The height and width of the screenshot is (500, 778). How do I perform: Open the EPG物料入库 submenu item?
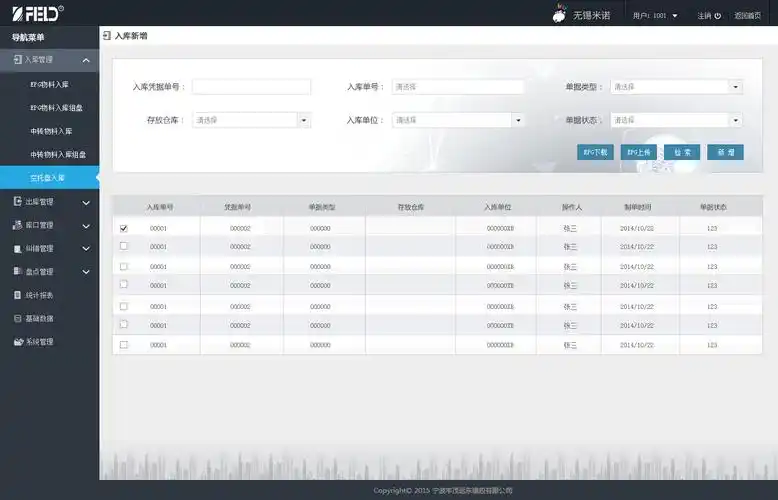pyautogui.click(x=50, y=84)
